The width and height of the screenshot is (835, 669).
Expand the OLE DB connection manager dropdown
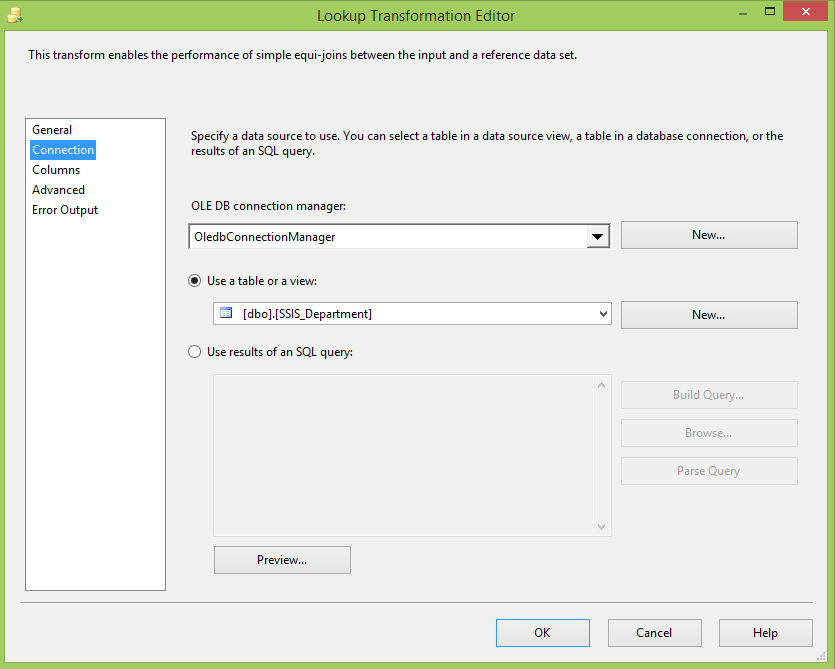coord(597,236)
